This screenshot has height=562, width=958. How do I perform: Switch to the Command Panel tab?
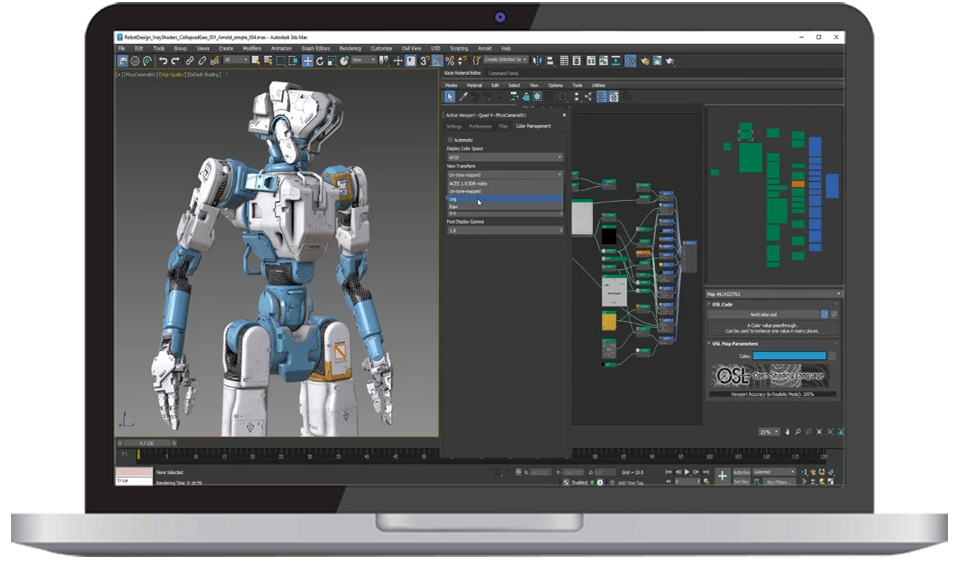pos(503,73)
